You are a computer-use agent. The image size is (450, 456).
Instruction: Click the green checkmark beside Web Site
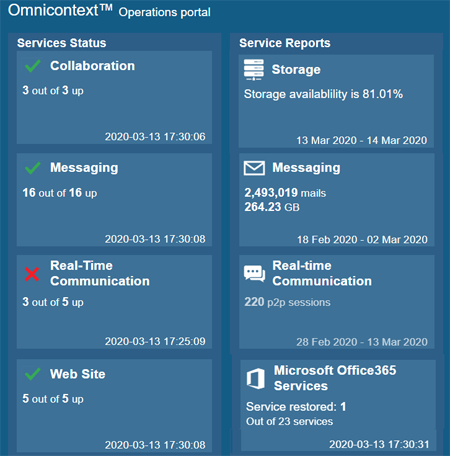pyautogui.click(x=33, y=374)
